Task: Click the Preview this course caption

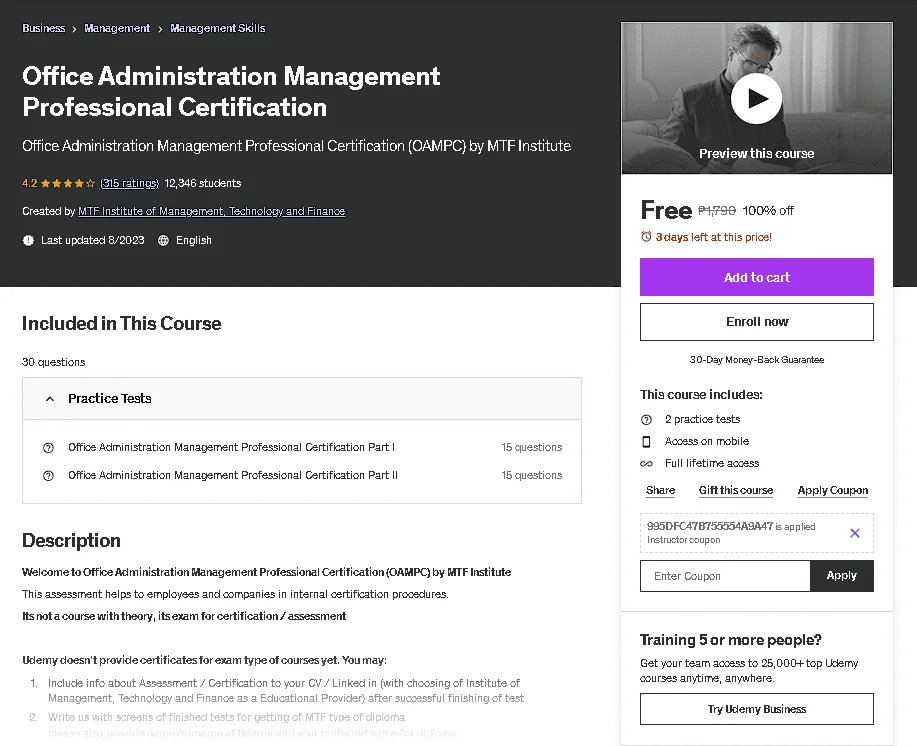Action: pos(756,154)
